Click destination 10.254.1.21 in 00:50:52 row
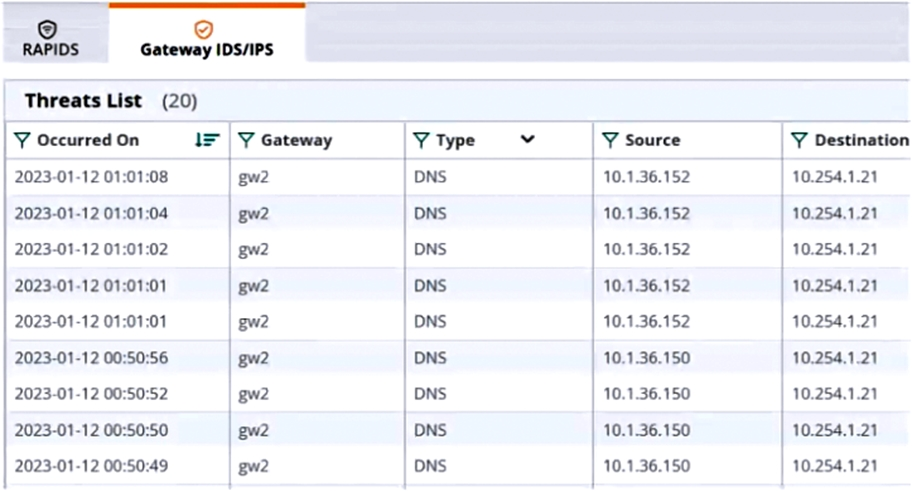 pyautogui.click(x=835, y=394)
